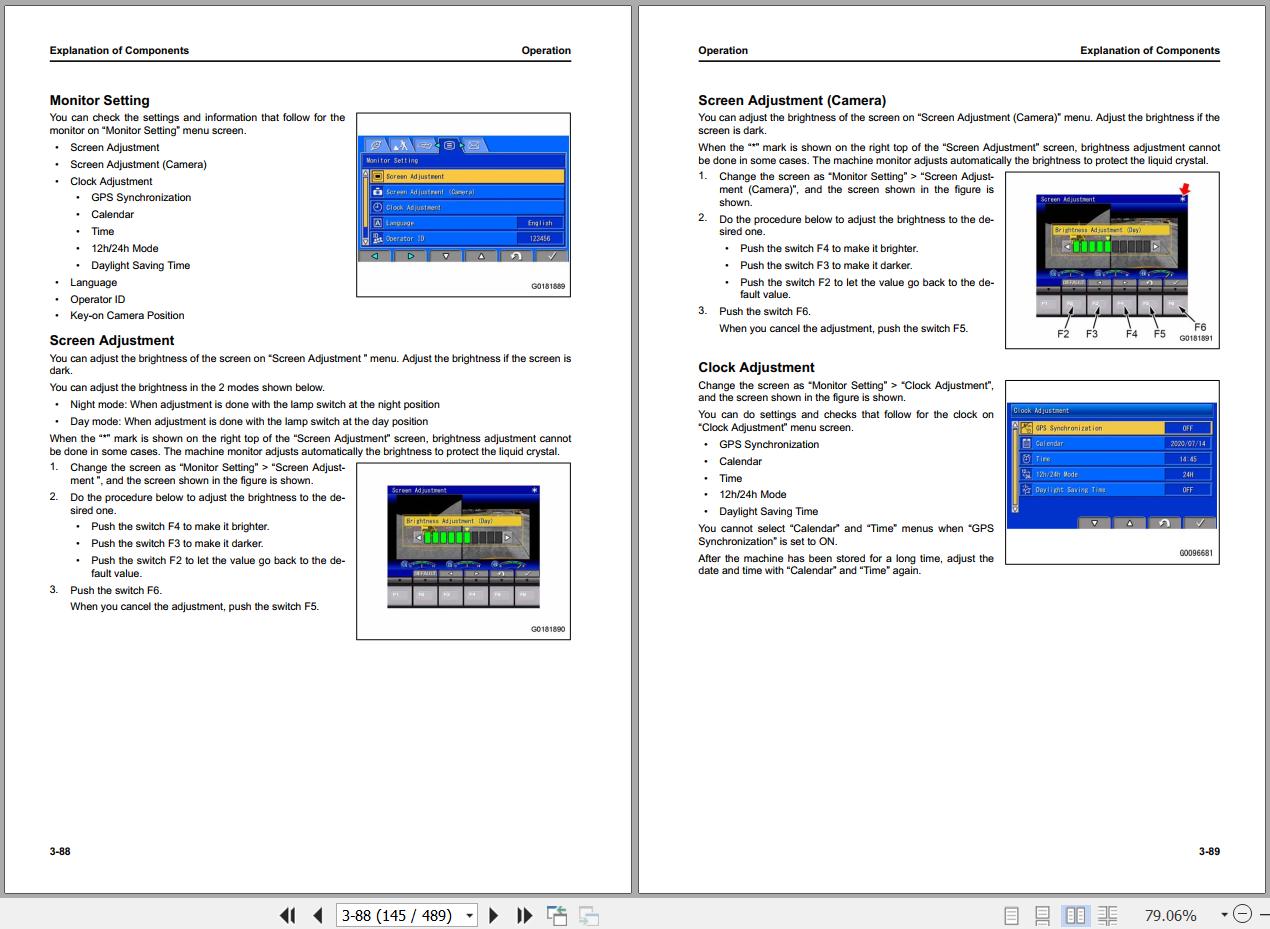
Task: Click the Monitor Setting heading
Action: coord(100,100)
